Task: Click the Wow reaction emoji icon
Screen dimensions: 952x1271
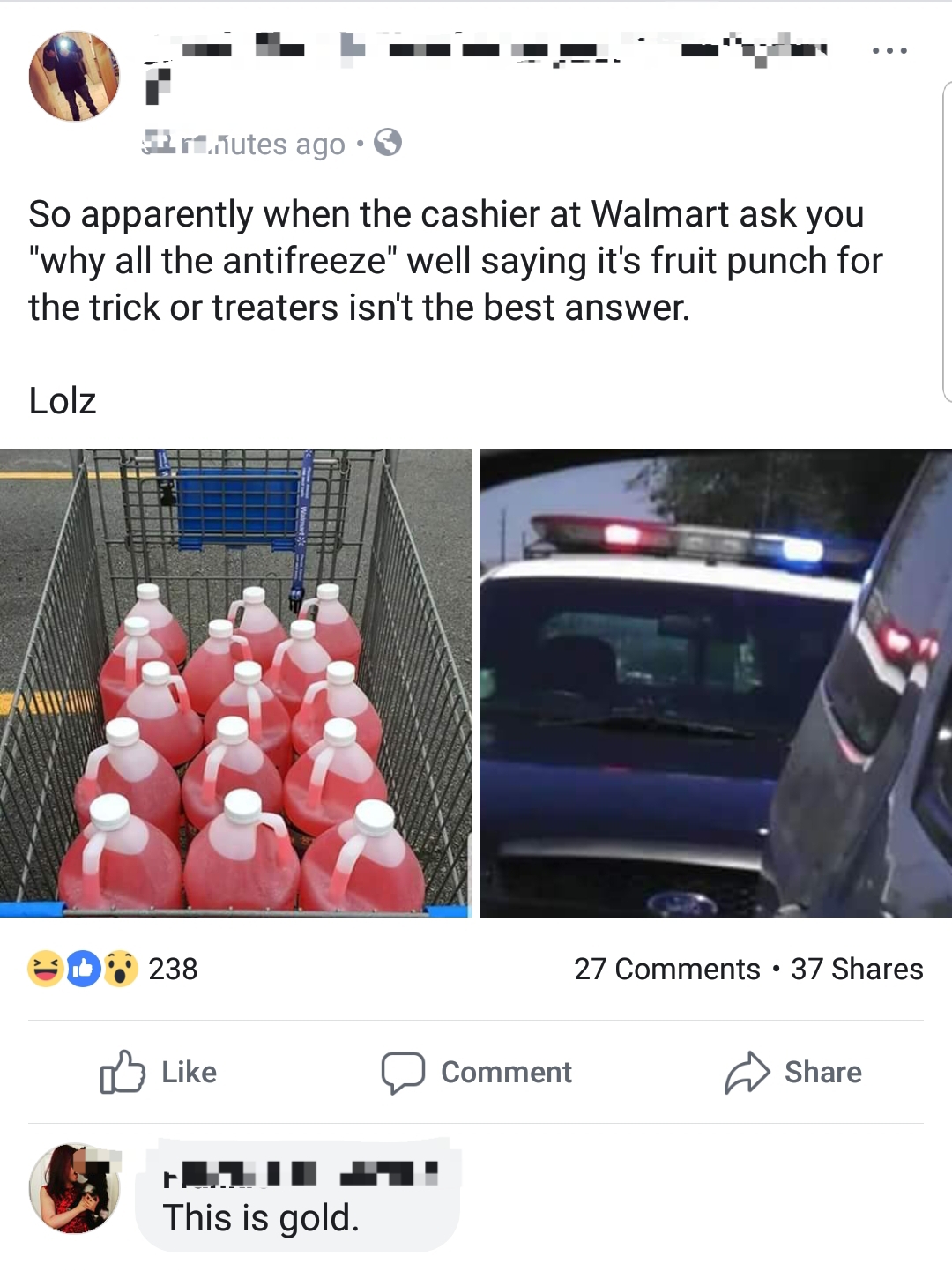Action: click(x=121, y=969)
